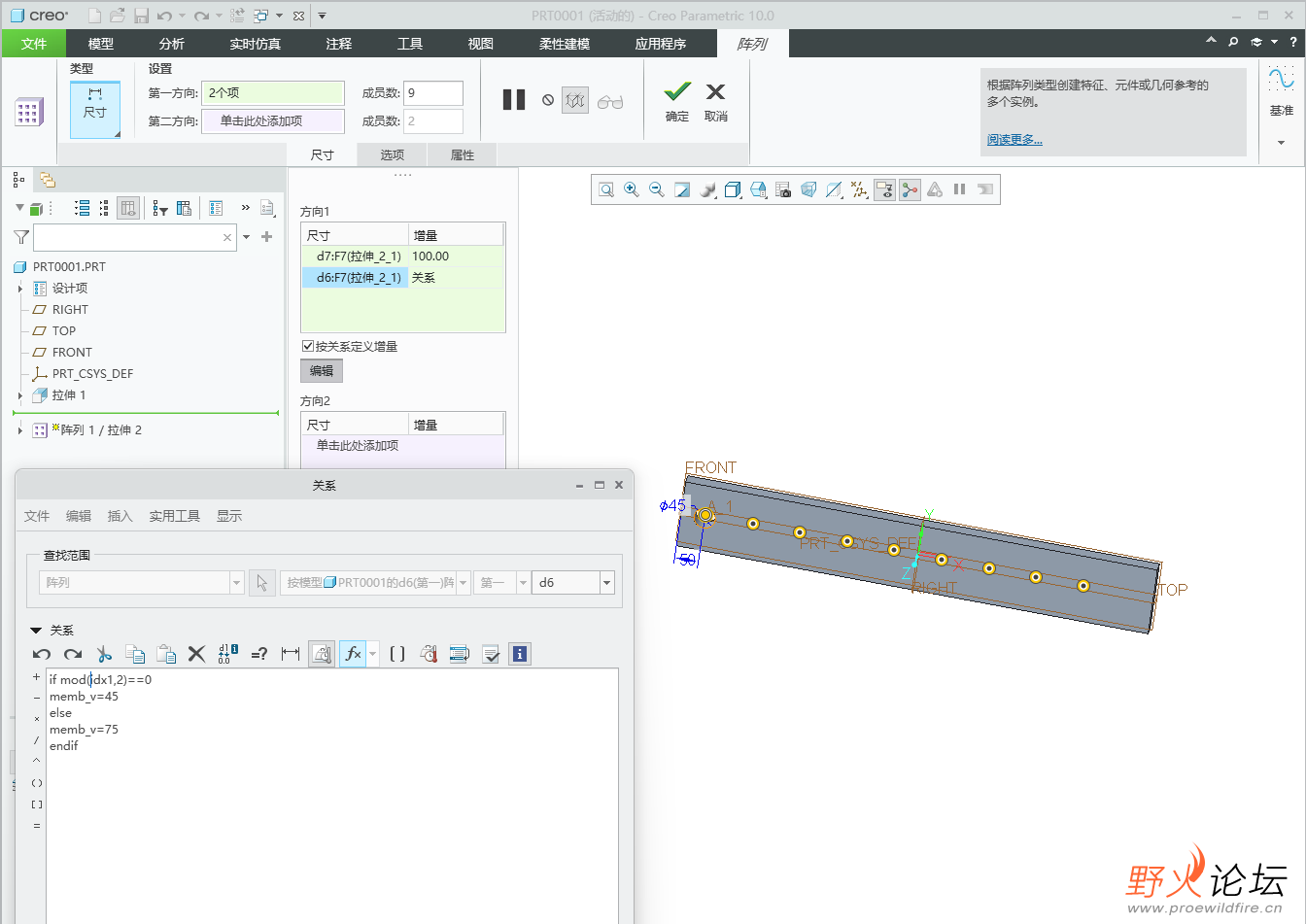Switch to the 视图 ribbon tab
This screenshot has width=1306, height=924.
click(x=481, y=44)
